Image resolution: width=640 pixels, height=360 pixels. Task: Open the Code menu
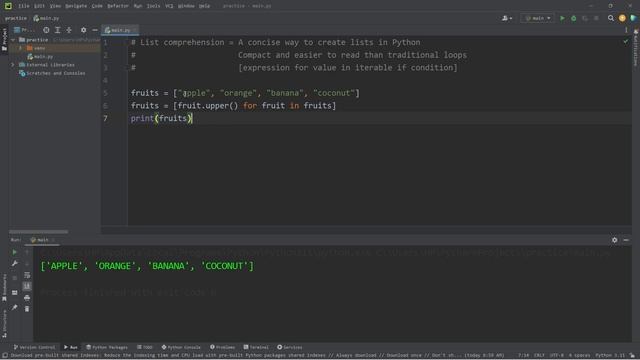point(97,6)
